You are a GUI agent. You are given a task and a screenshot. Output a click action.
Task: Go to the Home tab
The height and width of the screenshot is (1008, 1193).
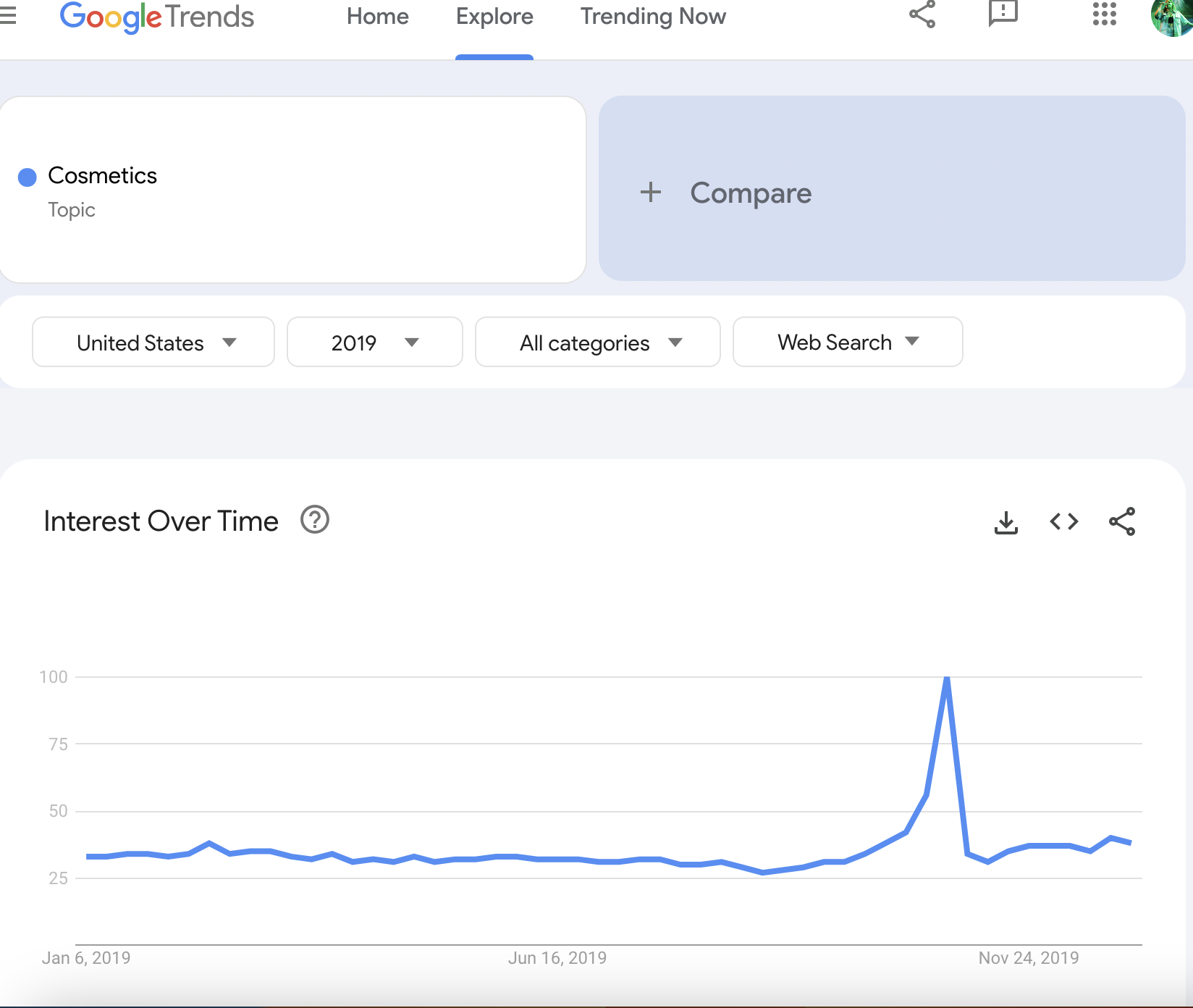tap(378, 17)
